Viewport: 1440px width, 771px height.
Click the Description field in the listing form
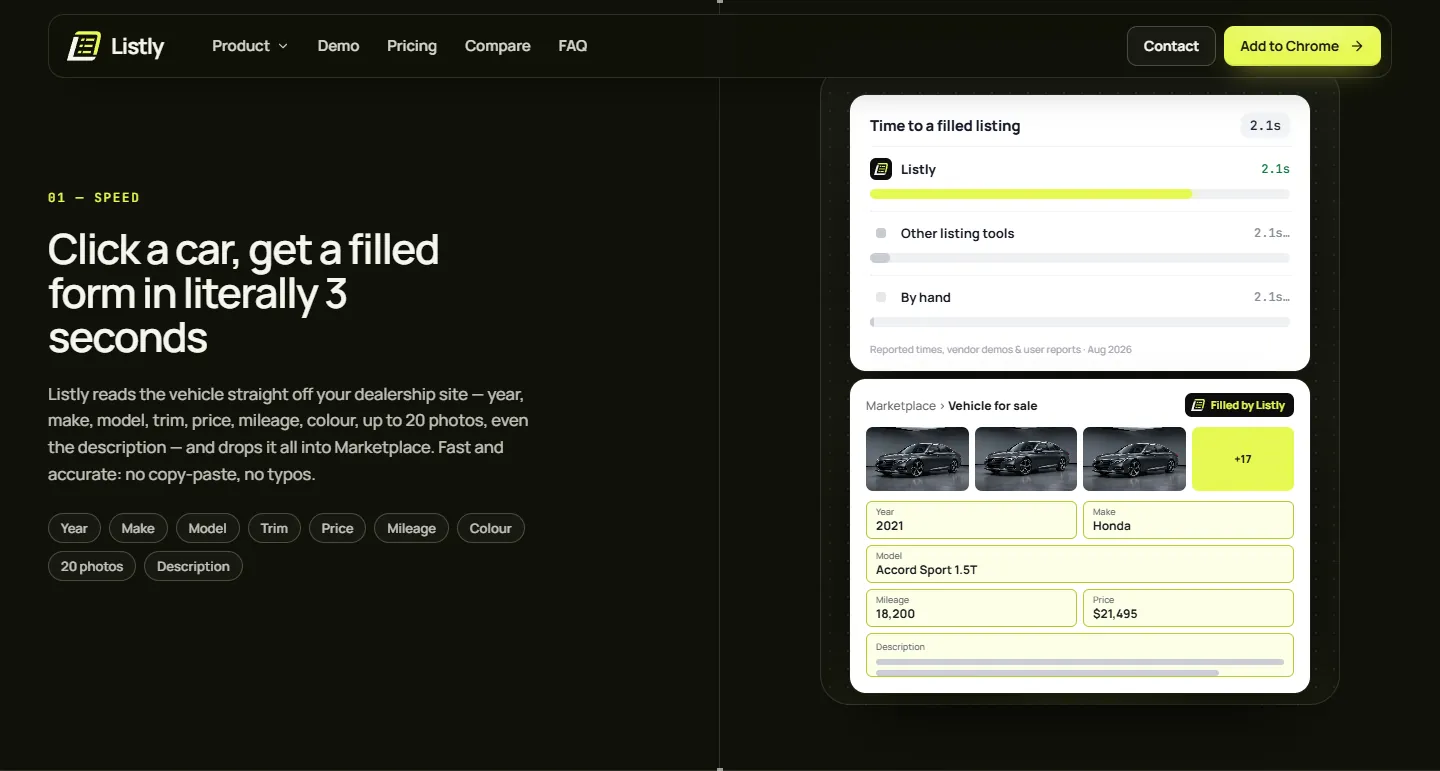pos(1080,655)
